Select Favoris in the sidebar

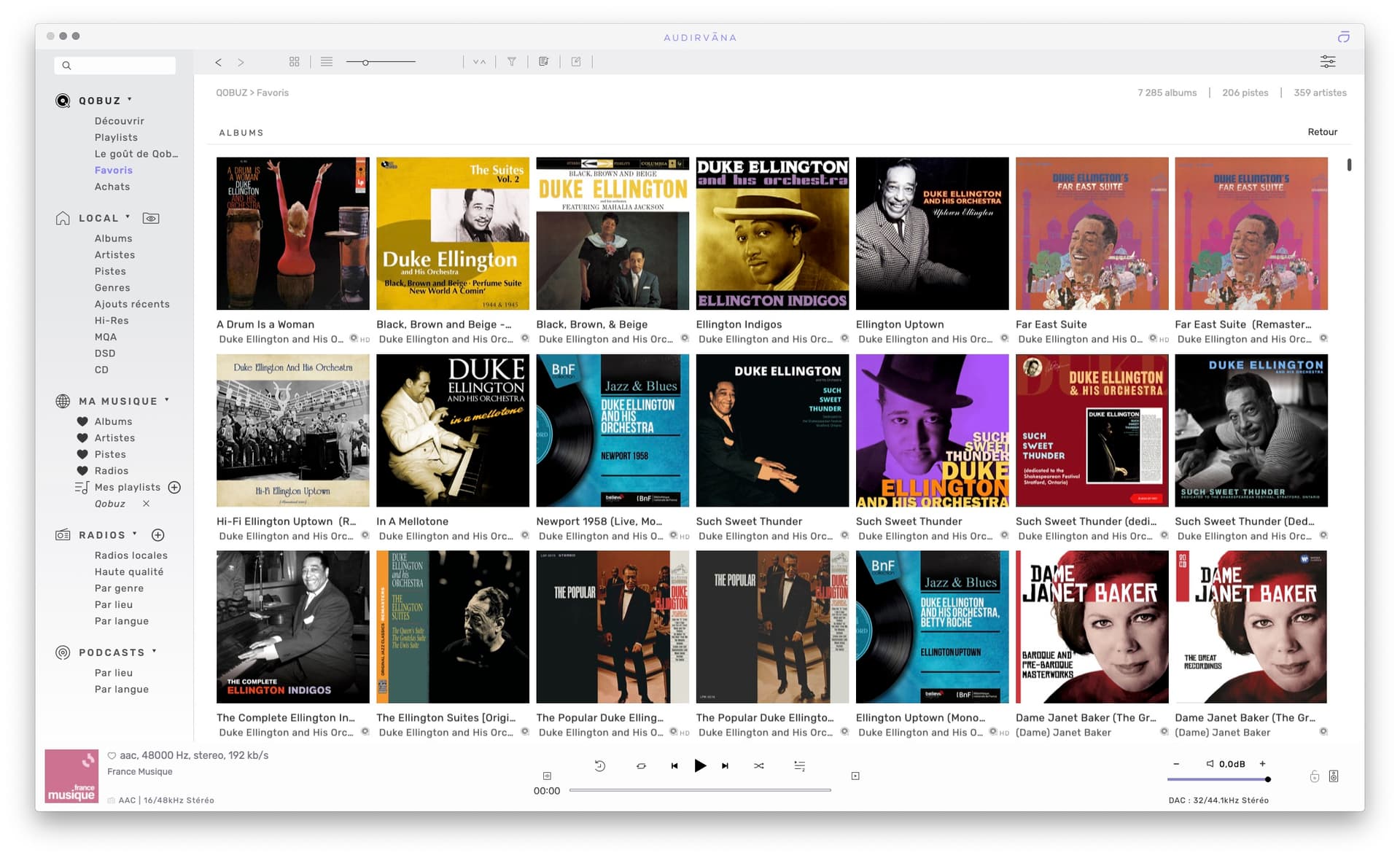pyautogui.click(x=114, y=170)
